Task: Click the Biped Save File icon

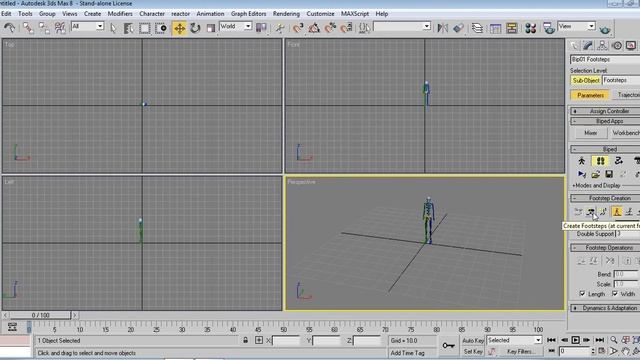Action: (609, 174)
